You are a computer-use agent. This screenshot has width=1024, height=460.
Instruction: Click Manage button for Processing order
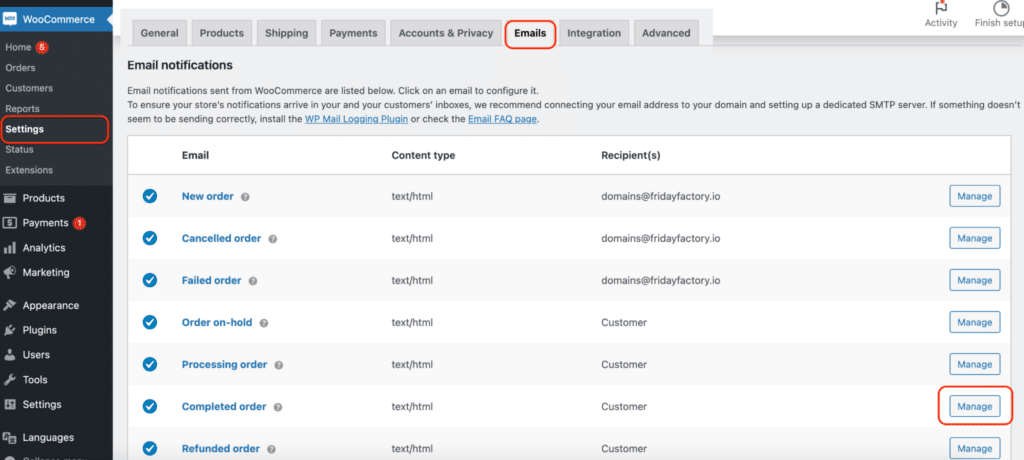click(974, 365)
